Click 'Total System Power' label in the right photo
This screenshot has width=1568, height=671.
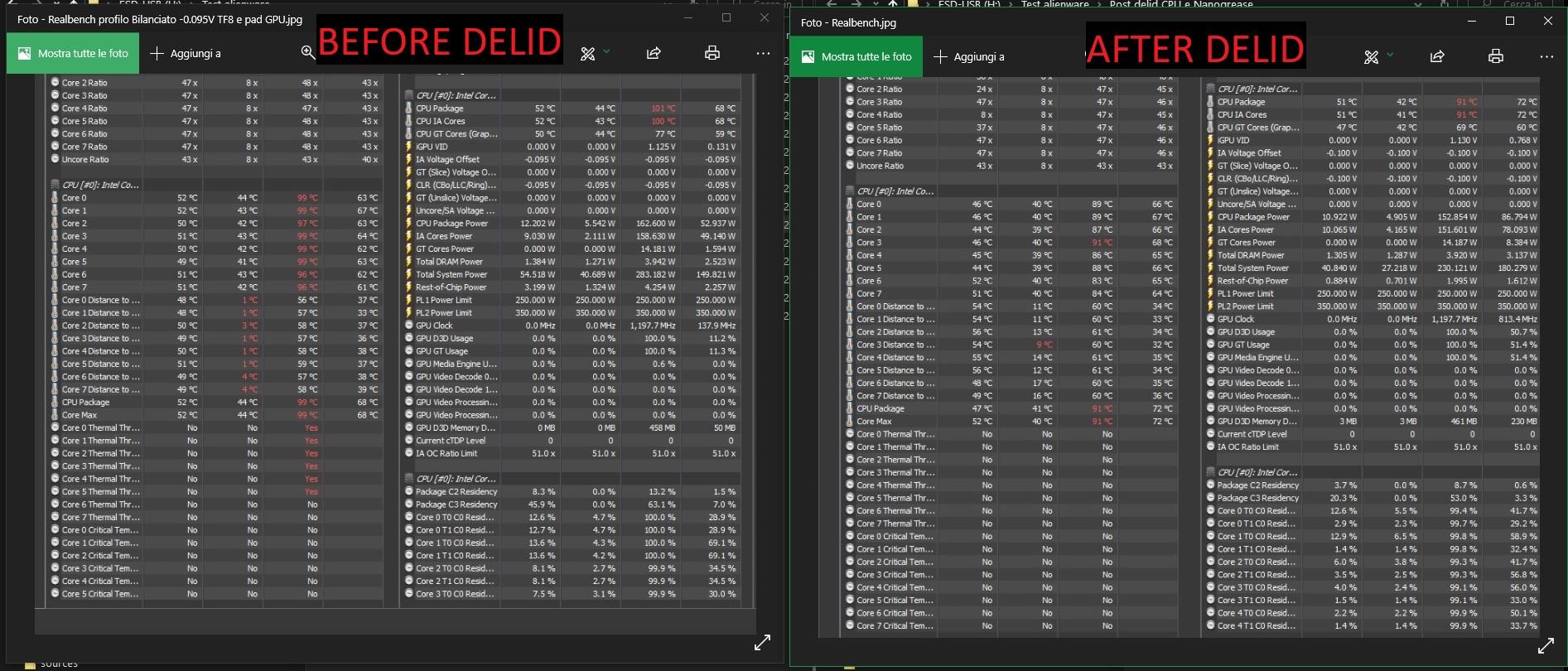(1253, 268)
